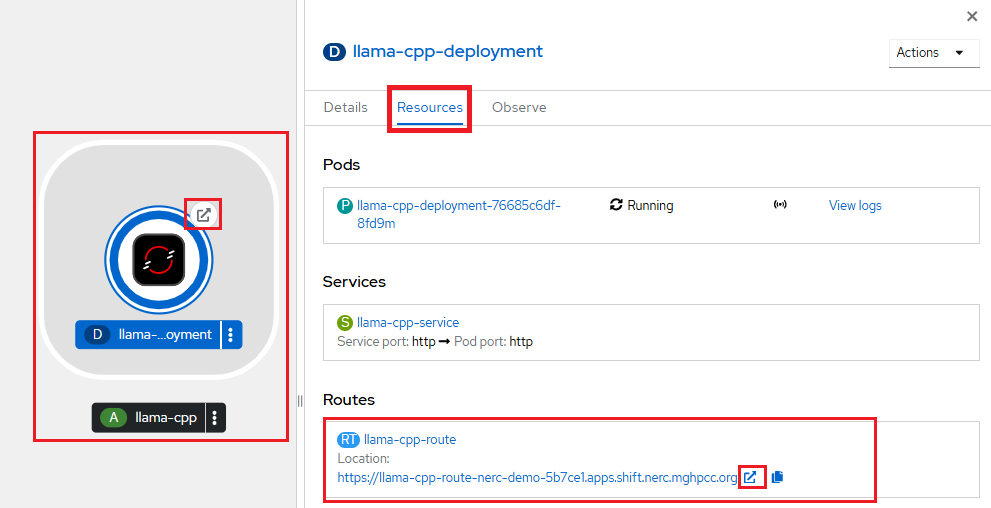Click the pod running status icon

616,205
